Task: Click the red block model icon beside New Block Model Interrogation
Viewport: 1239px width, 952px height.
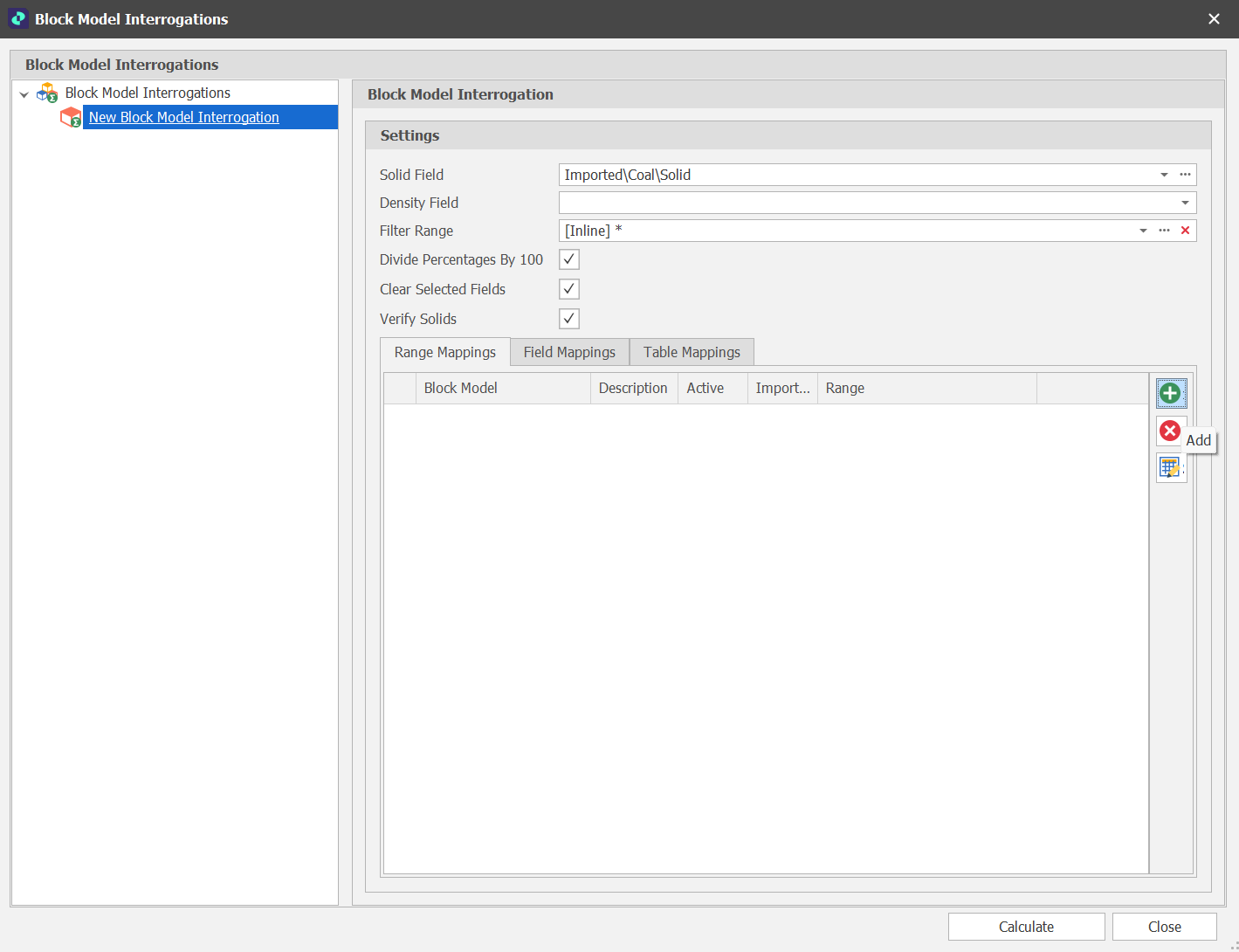Action: [x=71, y=117]
